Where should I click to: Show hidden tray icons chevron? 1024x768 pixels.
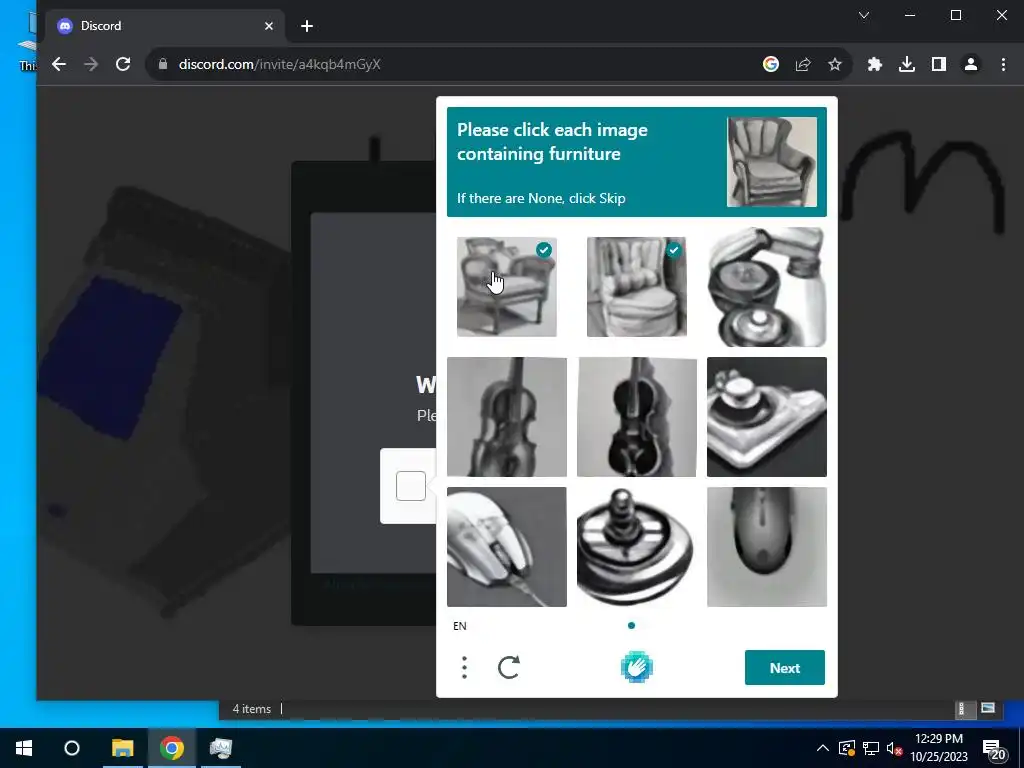click(823, 748)
